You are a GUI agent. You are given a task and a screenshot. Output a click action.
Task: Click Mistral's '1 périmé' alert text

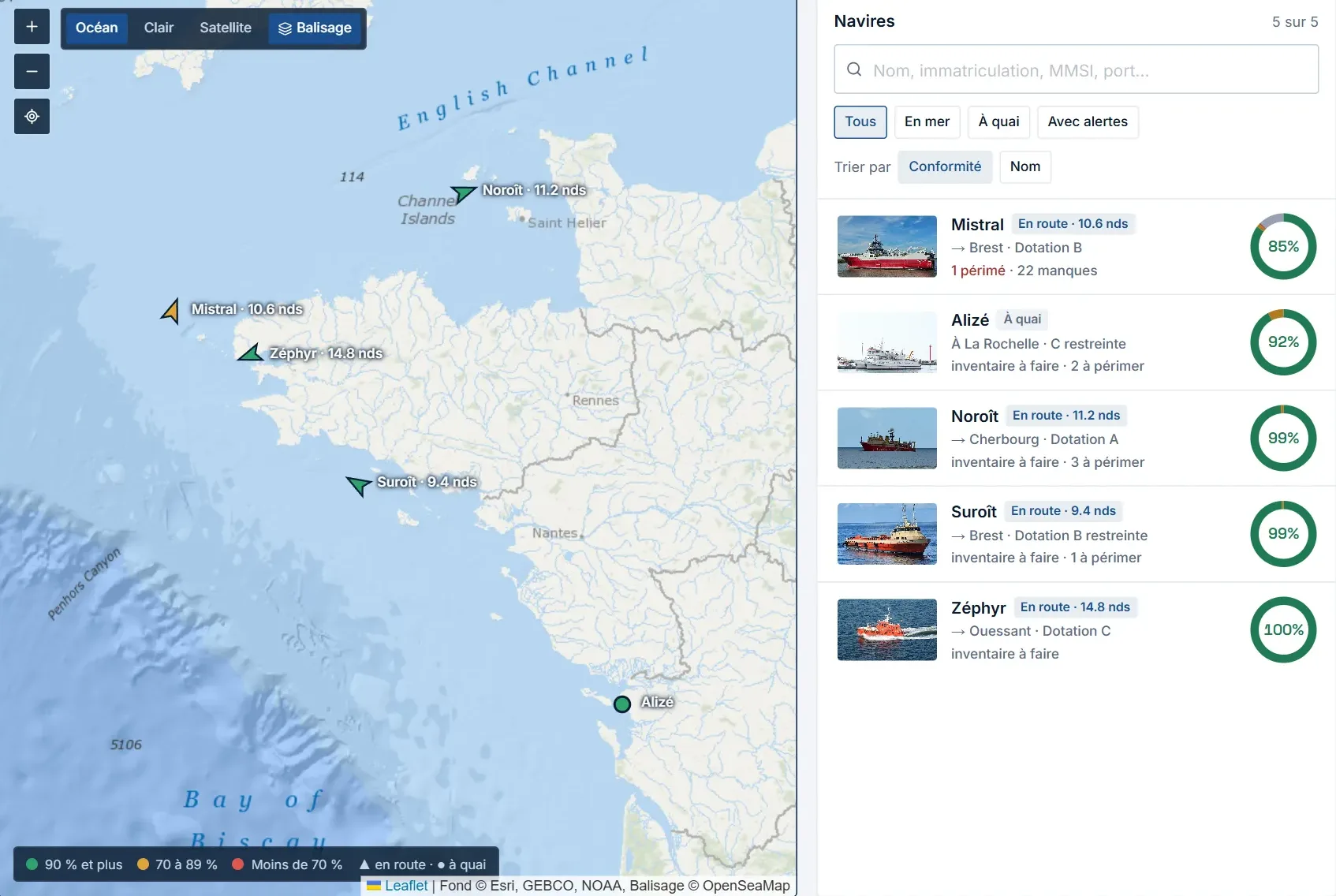click(x=978, y=271)
